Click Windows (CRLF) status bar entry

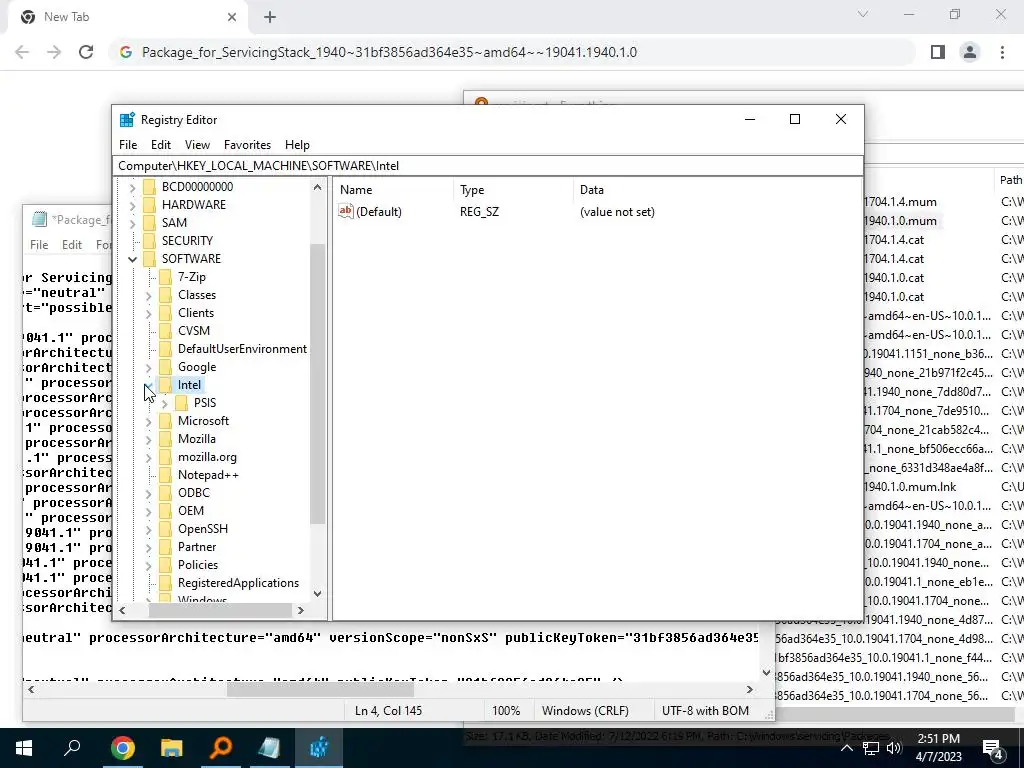point(585,711)
